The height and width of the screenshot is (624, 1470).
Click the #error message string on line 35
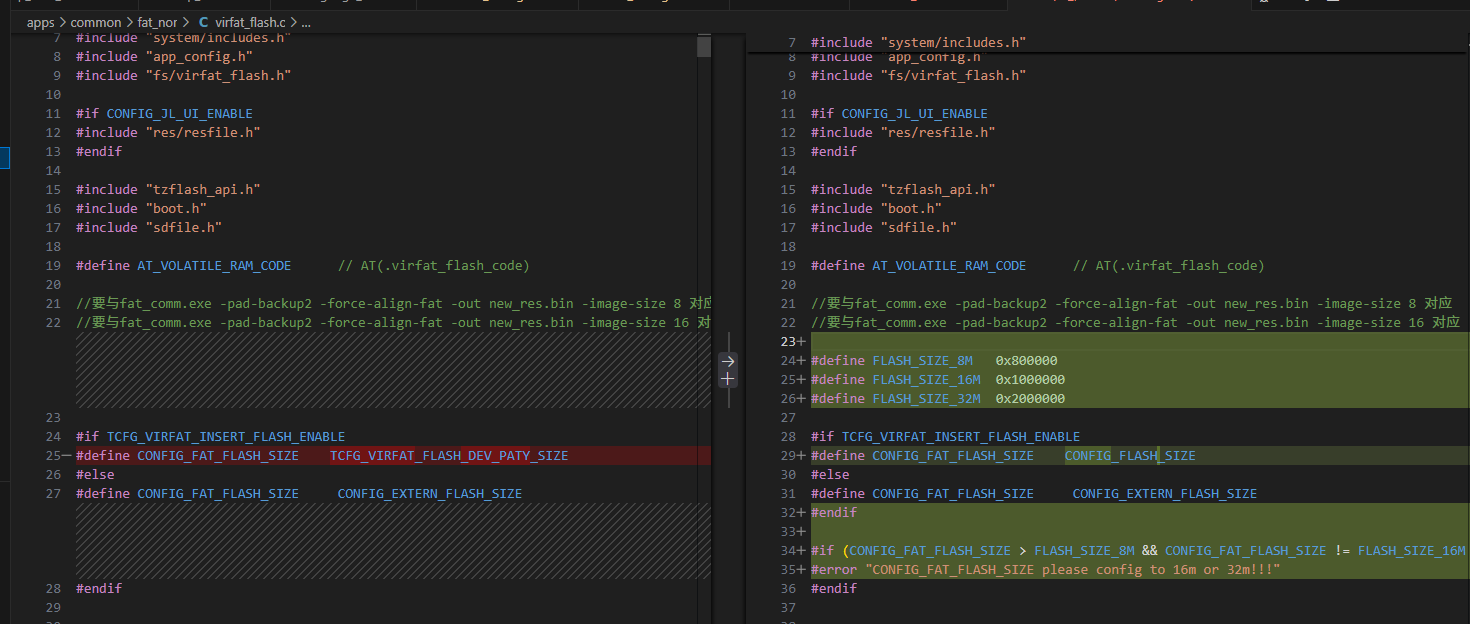[x=1073, y=569]
